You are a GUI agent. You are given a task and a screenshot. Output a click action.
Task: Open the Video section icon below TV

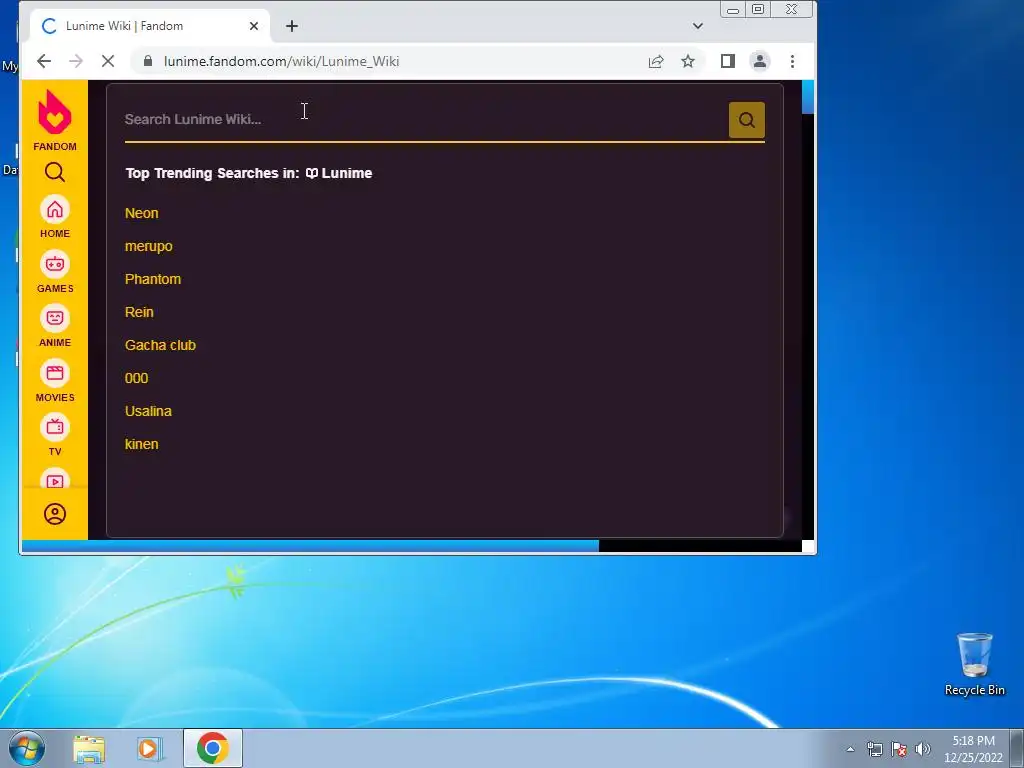55,481
